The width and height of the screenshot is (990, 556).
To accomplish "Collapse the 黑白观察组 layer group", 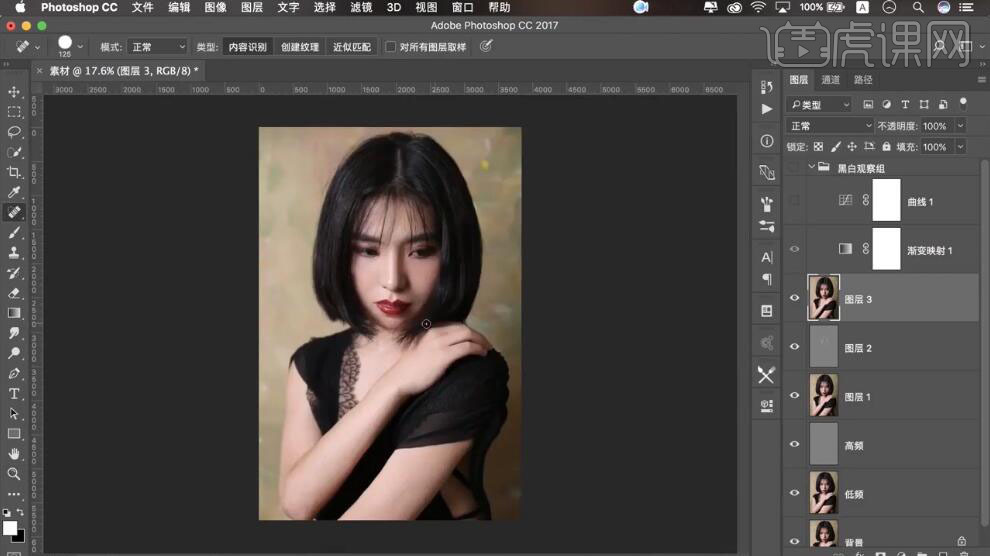I will click(x=812, y=168).
